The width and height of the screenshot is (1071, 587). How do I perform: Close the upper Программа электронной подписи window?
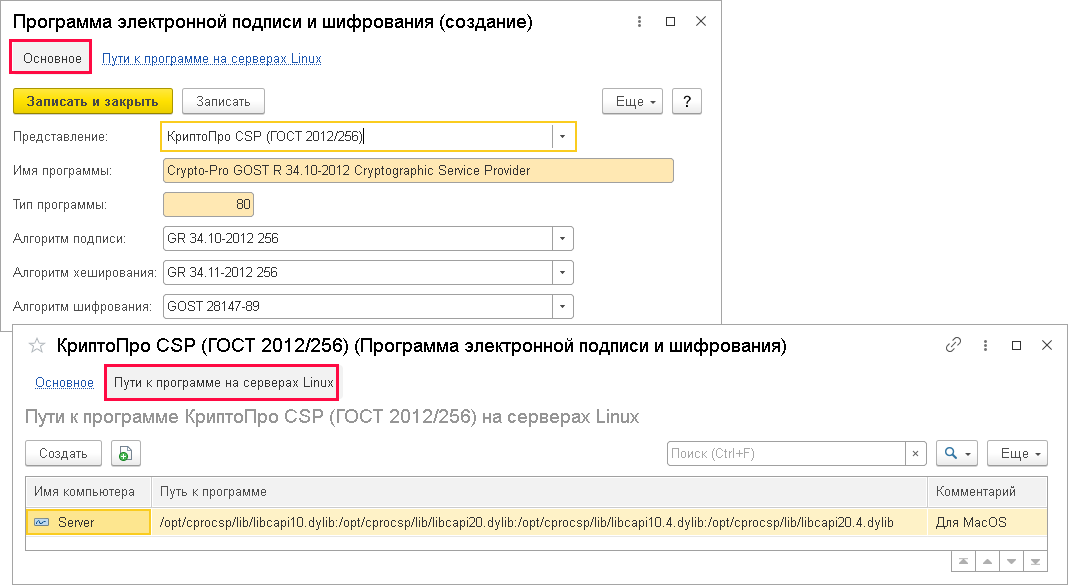701,22
